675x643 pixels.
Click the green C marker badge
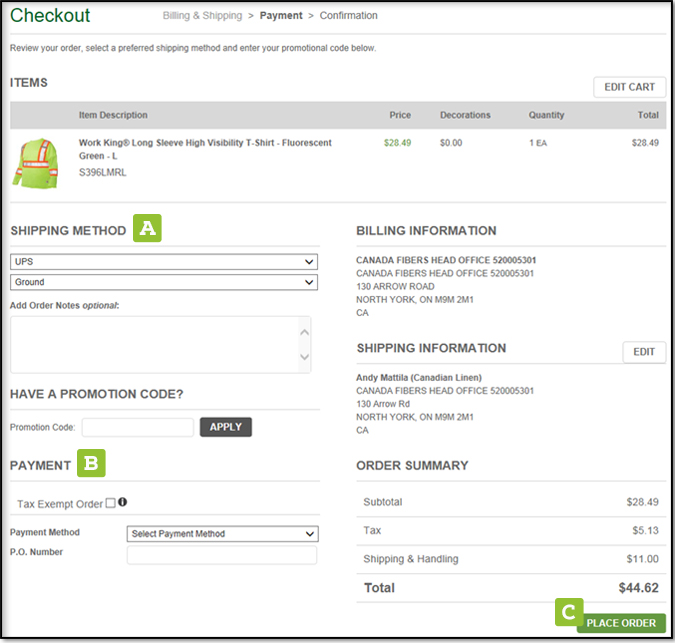click(x=569, y=610)
